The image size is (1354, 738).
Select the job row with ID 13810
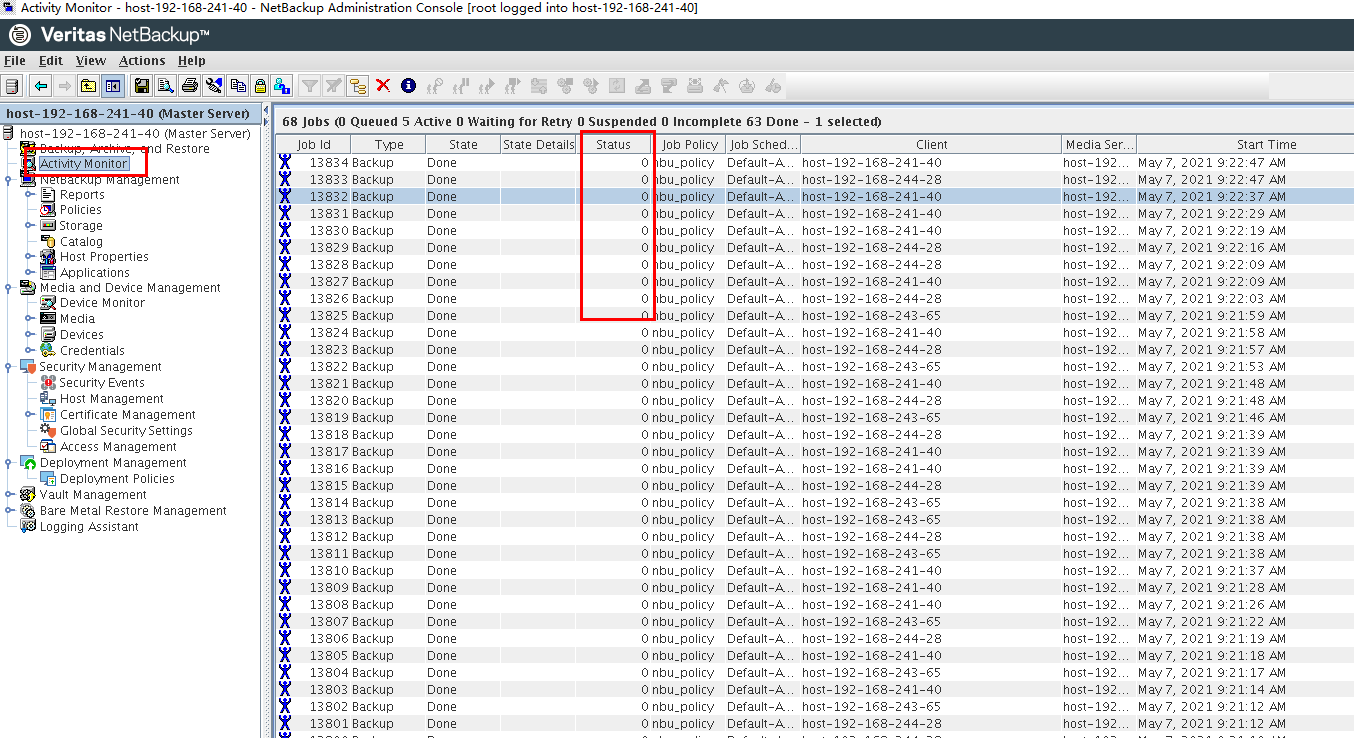pos(815,571)
